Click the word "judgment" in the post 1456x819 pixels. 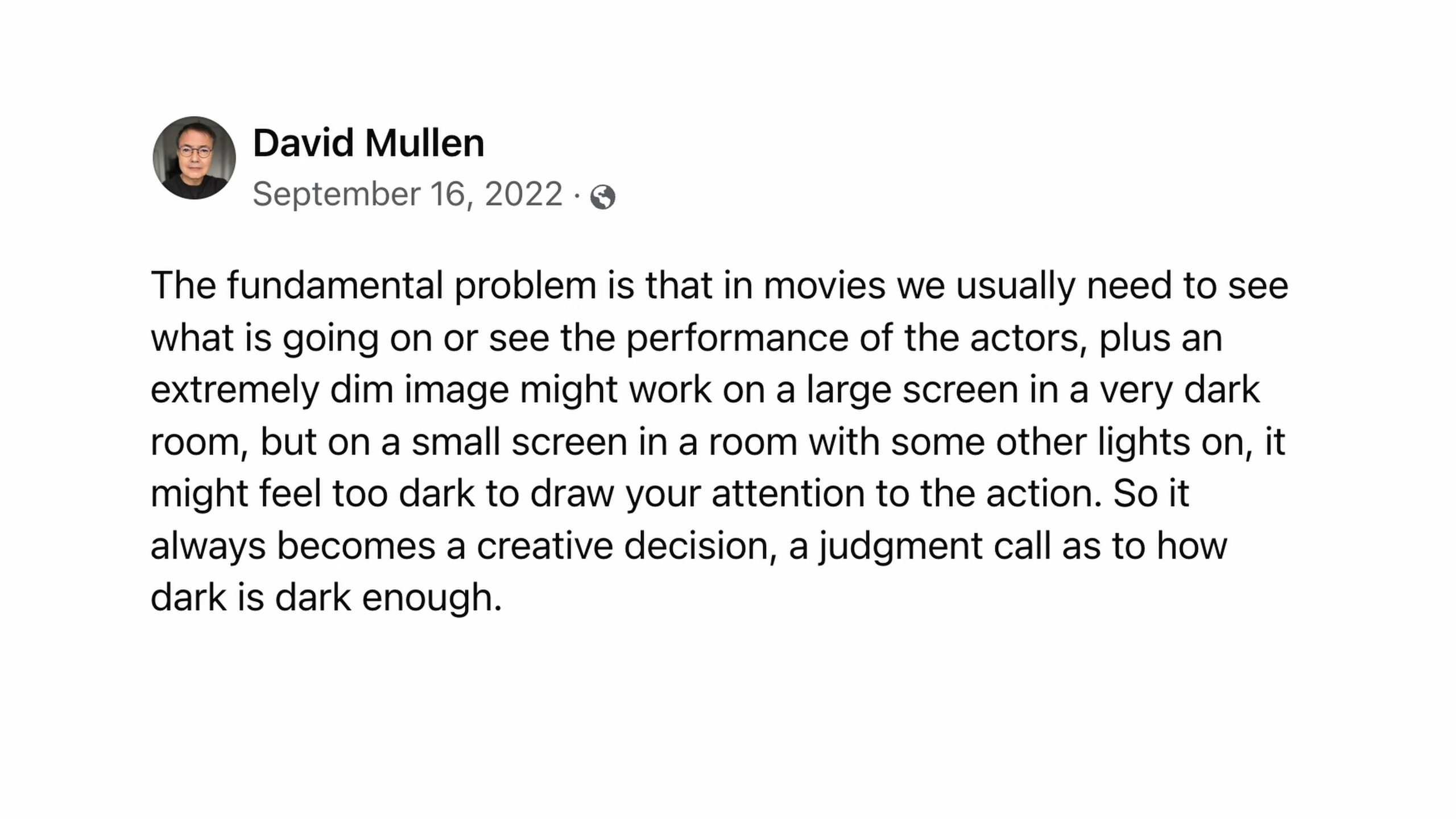click(900, 547)
